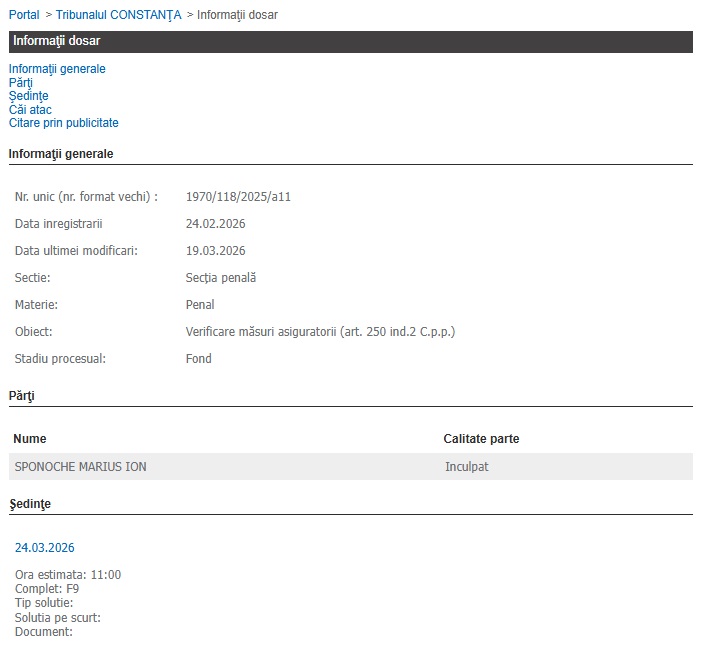704x650 pixels.
Task: Click the case number 1970/118/2025/a11
Action: 238,197
